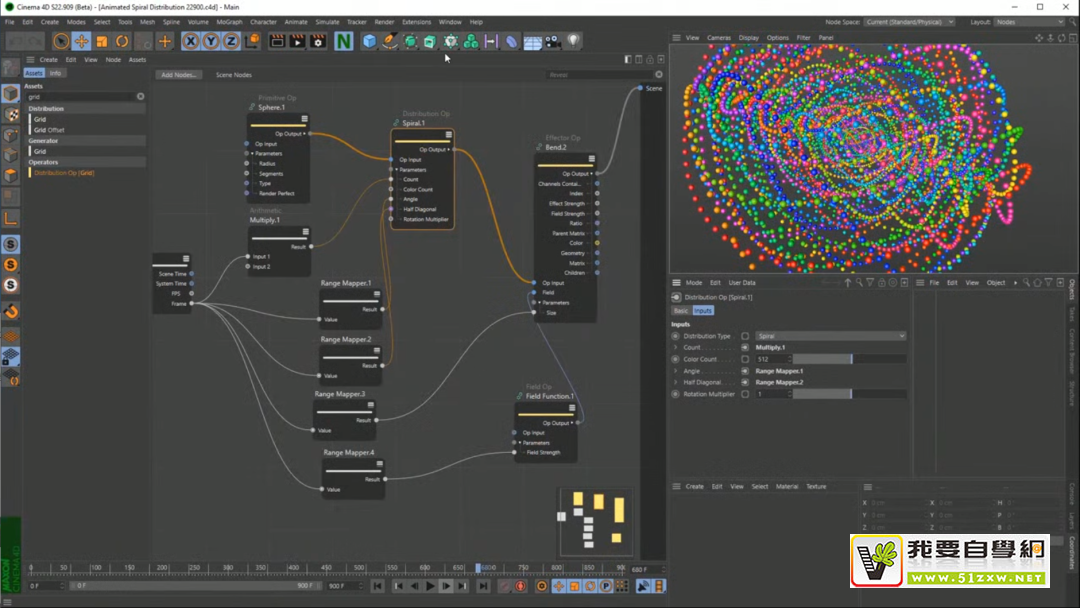This screenshot has height=608, width=1080.
Task: Enable the Color Count port checkbox
Action: (745, 359)
